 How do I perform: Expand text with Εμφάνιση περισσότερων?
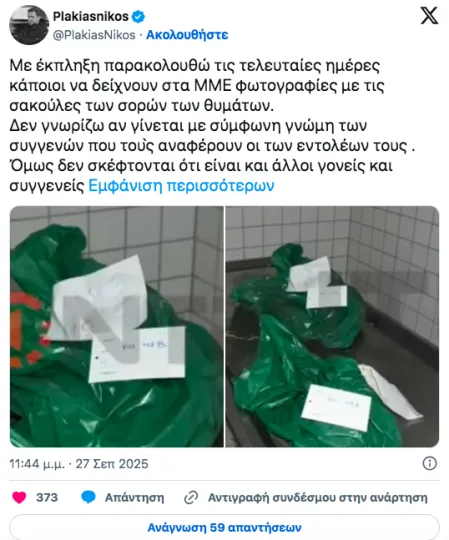tap(181, 186)
